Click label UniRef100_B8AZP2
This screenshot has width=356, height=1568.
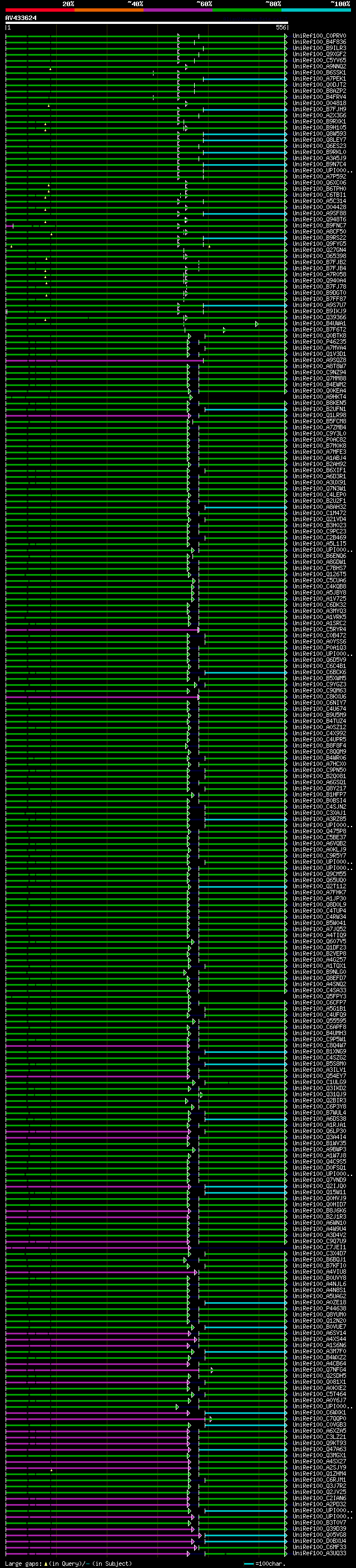pos(319,91)
